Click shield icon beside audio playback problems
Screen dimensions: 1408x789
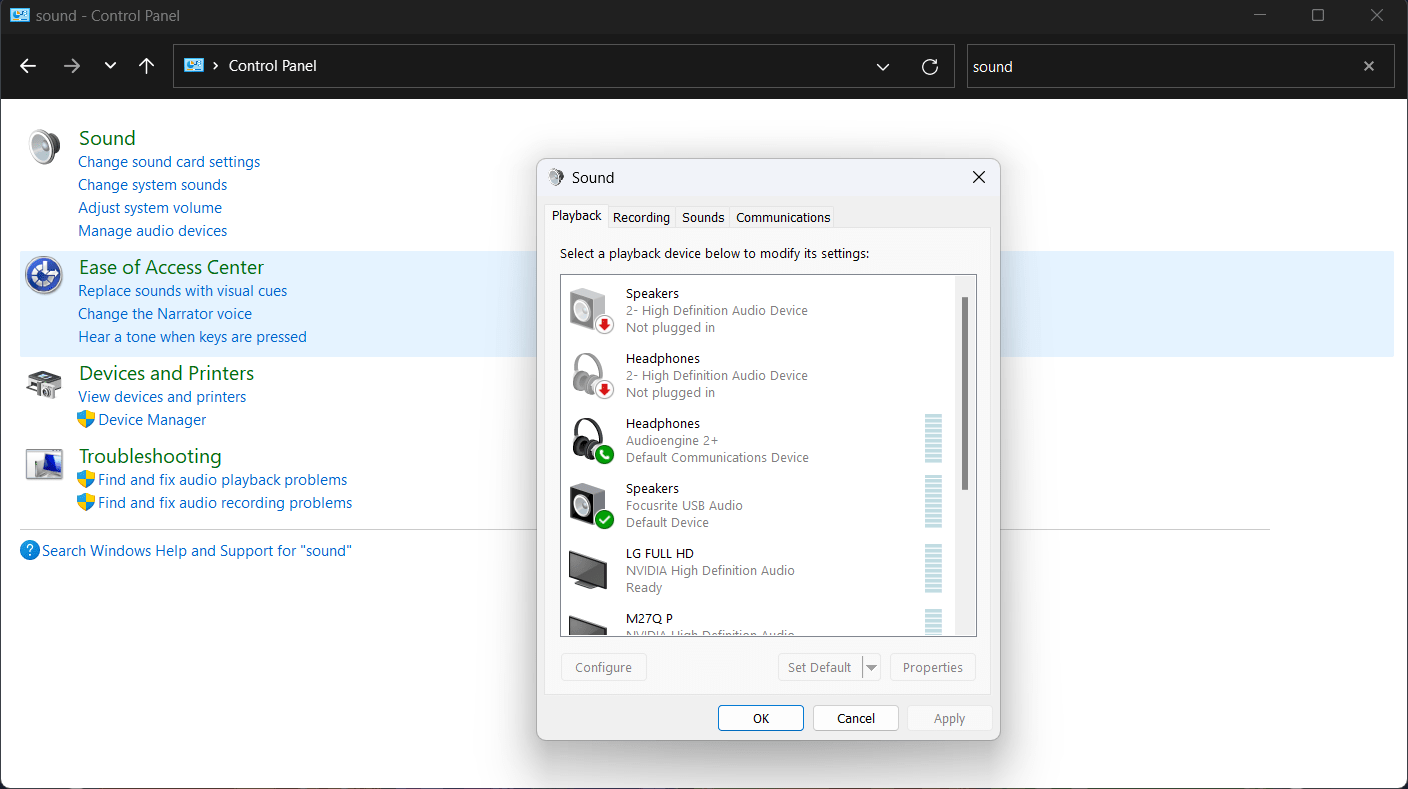(x=87, y=480)
